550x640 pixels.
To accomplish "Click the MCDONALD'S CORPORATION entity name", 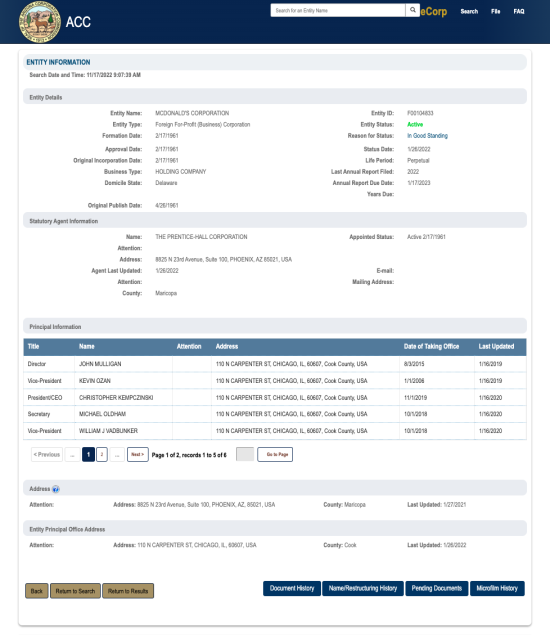I will (192, 113).
